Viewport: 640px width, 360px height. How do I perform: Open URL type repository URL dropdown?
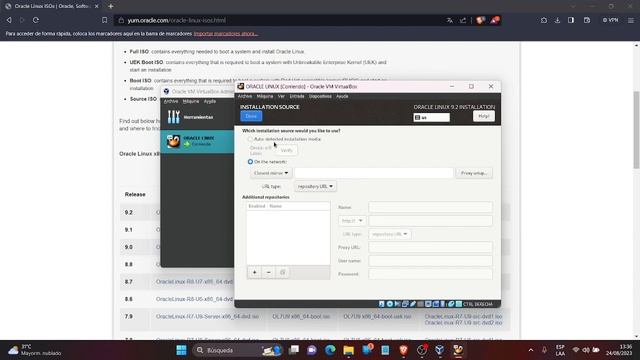tap(315, 186)
